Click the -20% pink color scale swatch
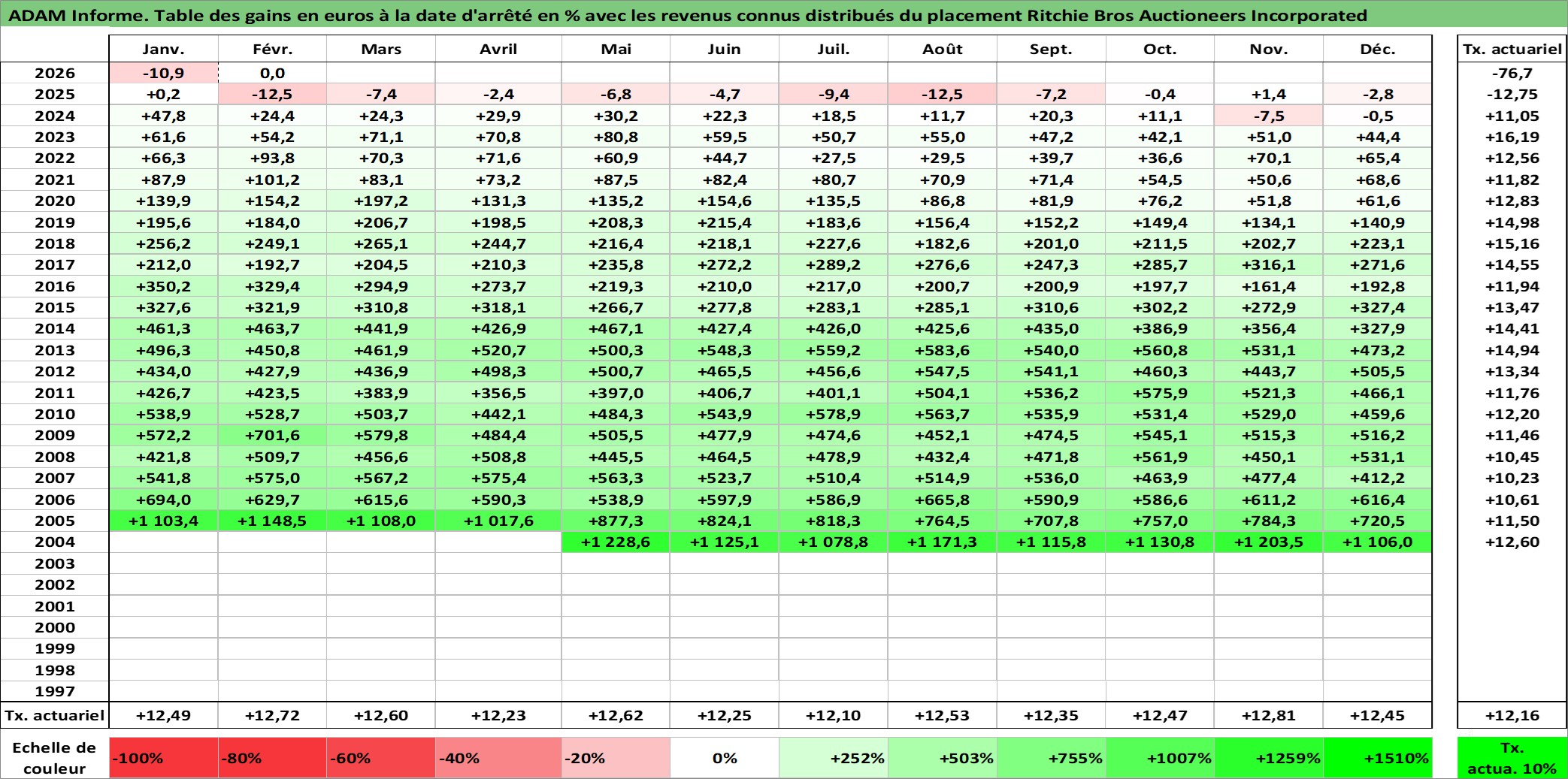The width and height of the screenshot is (1568, 779). (x=616, y=758)
